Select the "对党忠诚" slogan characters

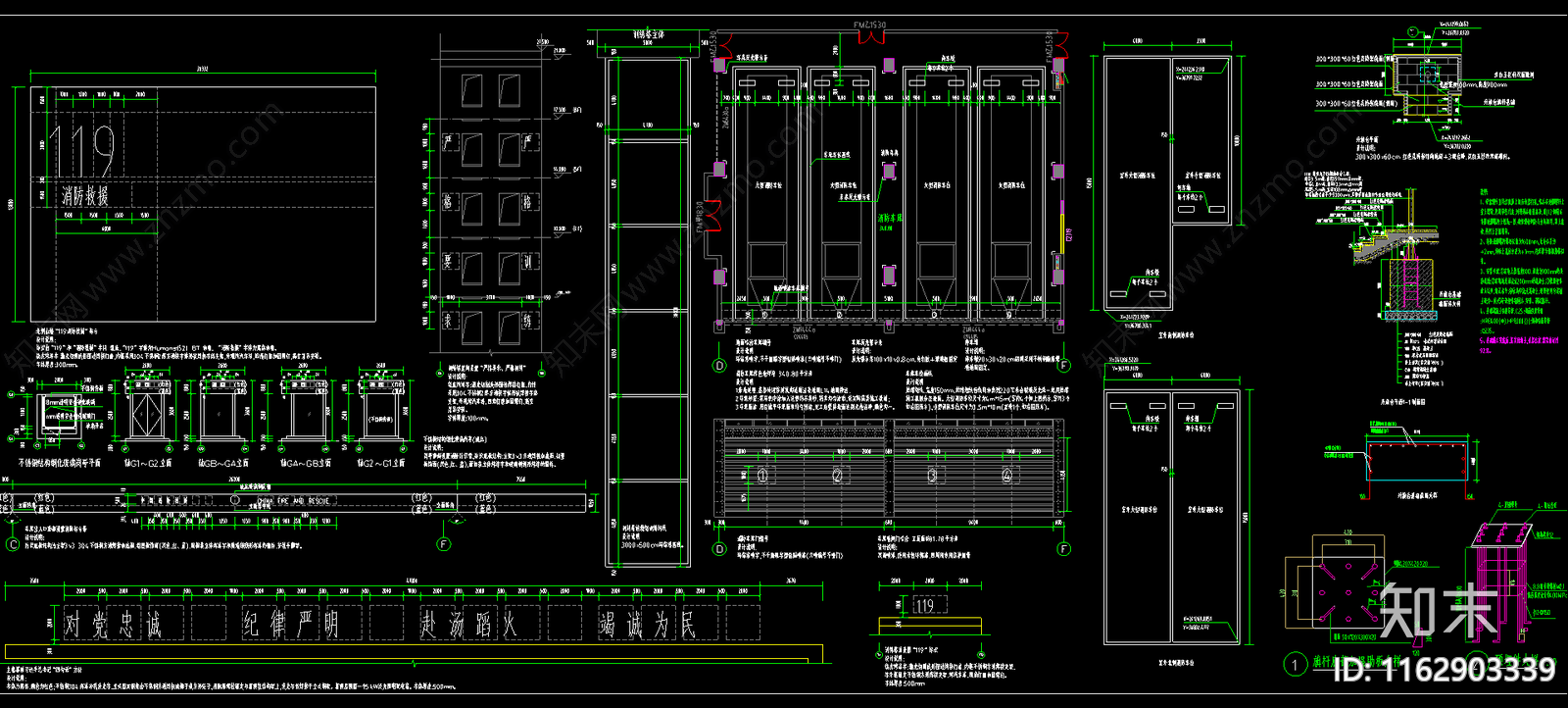114,624
